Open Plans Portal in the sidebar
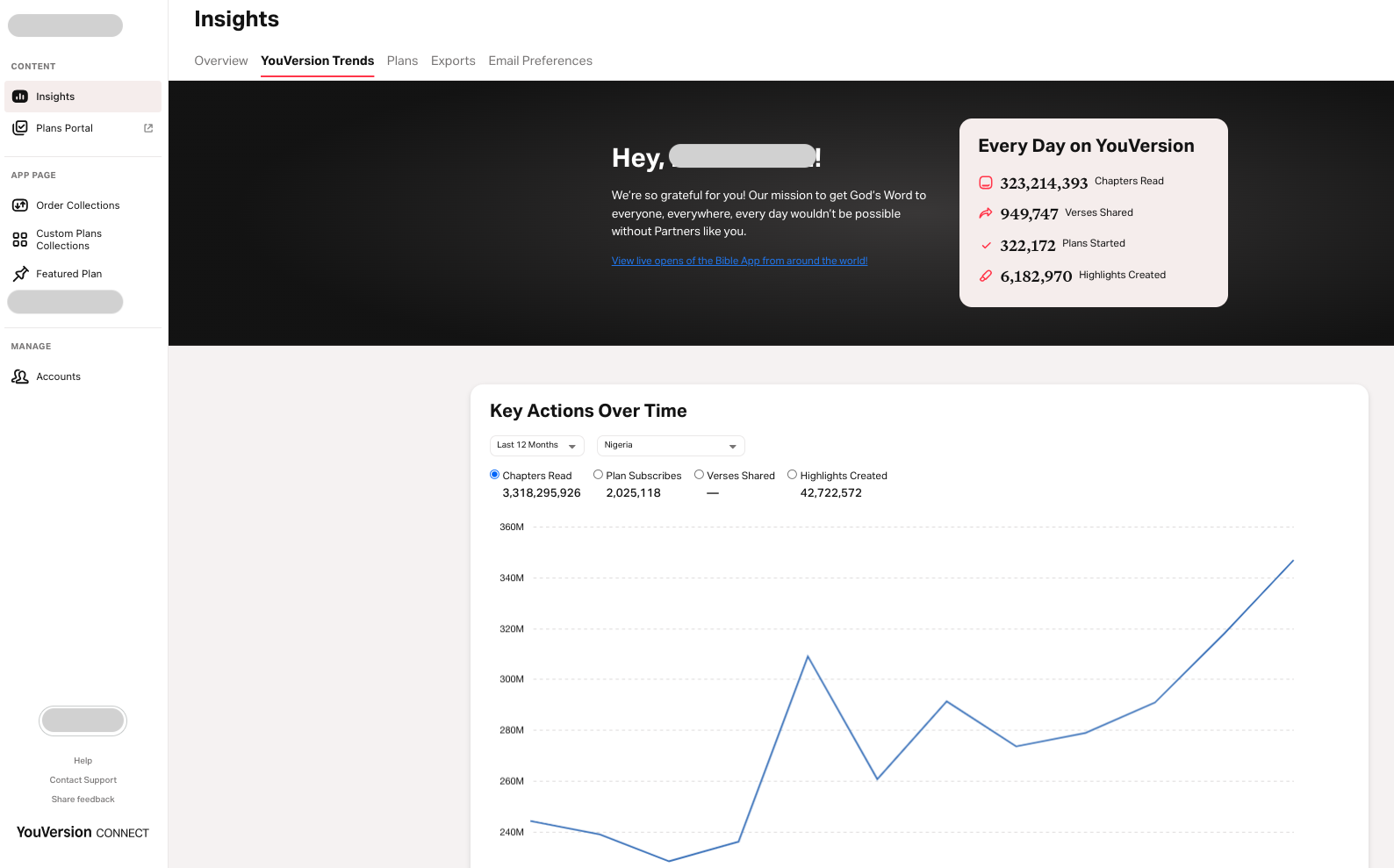 83,128
